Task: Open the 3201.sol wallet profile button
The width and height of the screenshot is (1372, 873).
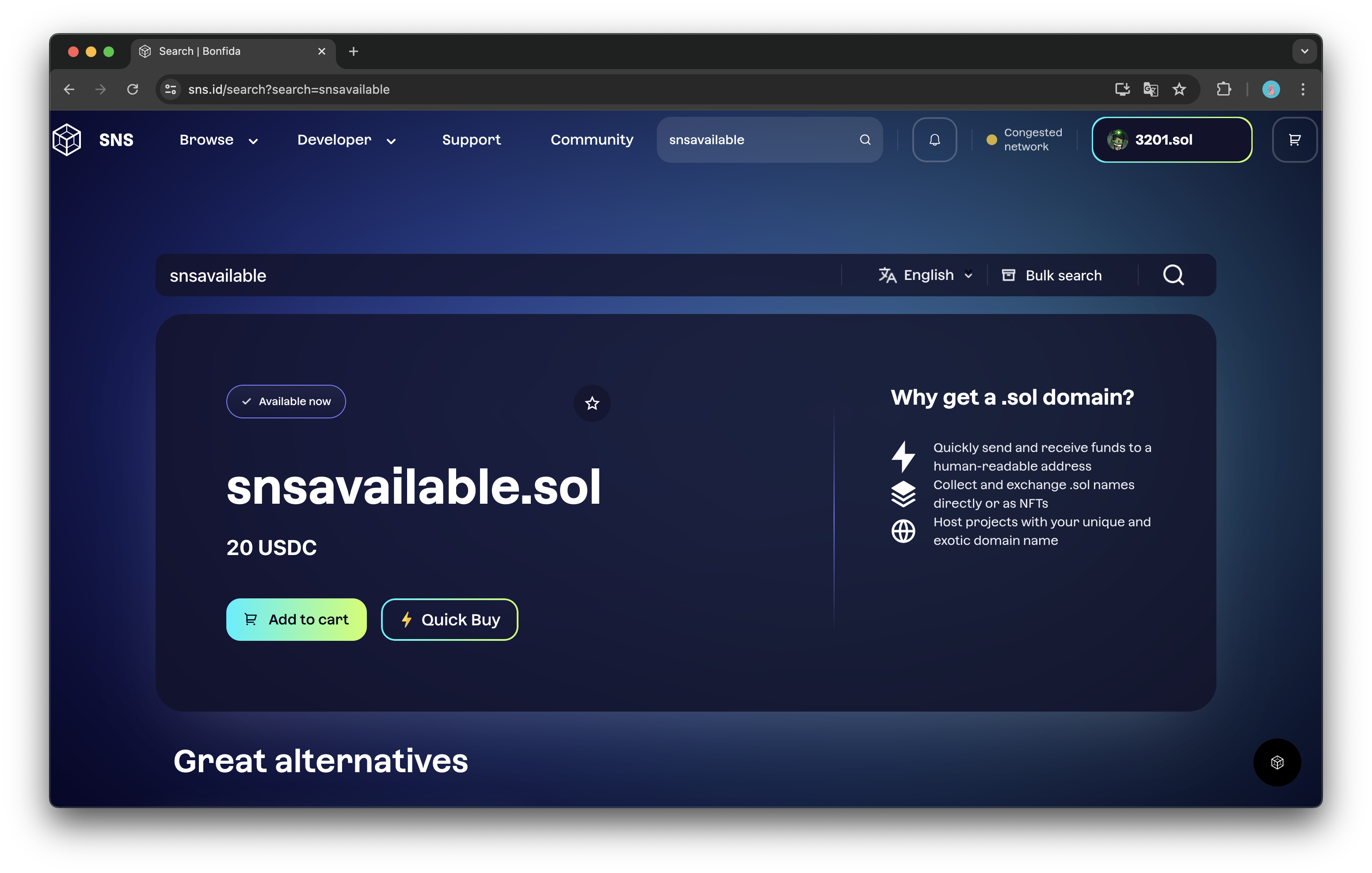Action: click(x=1171, y=140)
